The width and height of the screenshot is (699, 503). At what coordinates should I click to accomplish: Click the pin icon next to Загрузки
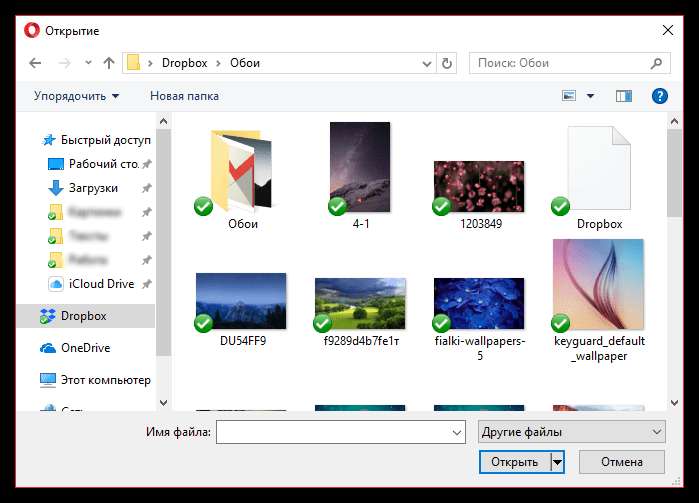point(147,188)
